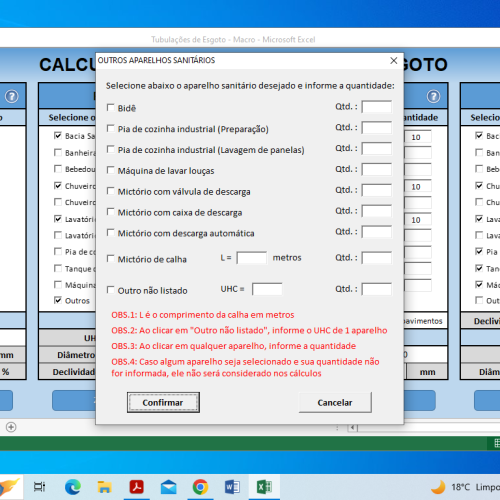Screen dimensions: 500x500
Task: Open File Explorer from the taskbar
Action: tap(104, 487)
